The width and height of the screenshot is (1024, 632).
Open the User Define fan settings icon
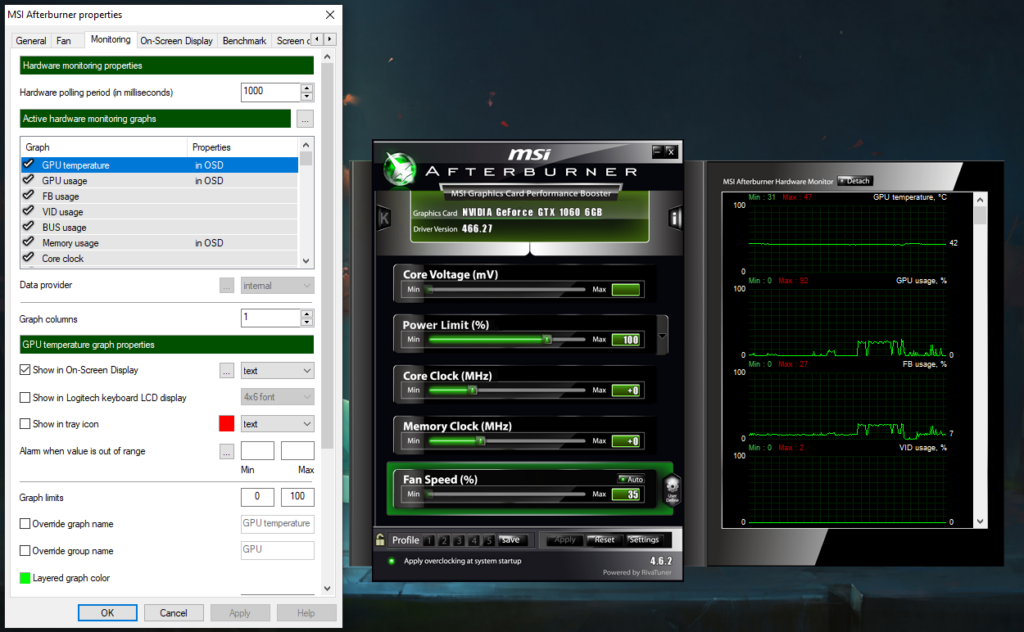[x=672, y=487]
